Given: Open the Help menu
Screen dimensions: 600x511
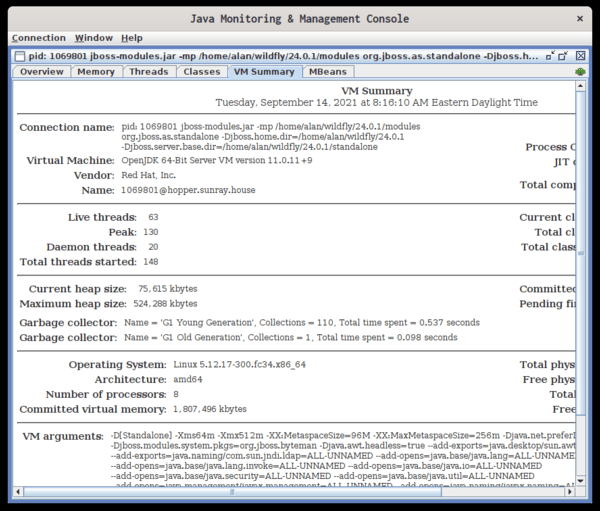Looking at the screenshot, I should (x=132, y=38).
